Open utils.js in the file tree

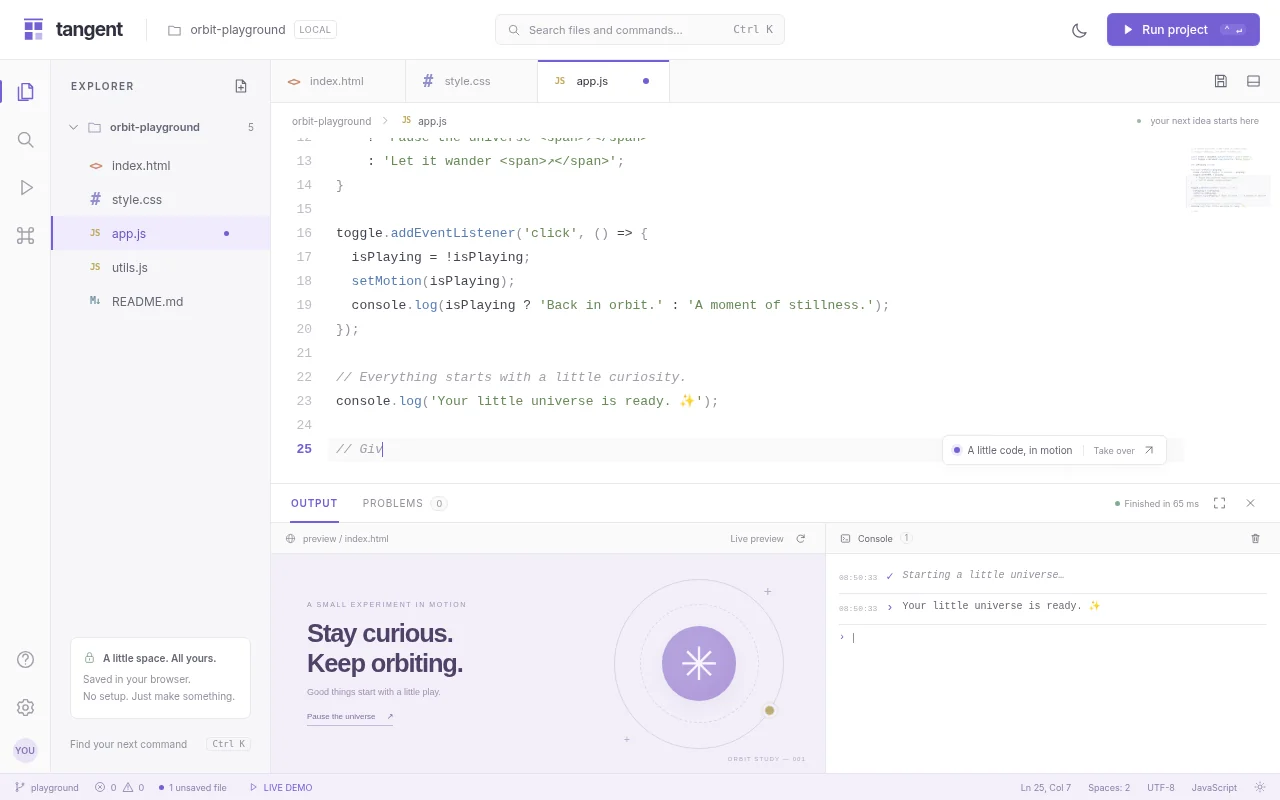click(x=160, y=268)
